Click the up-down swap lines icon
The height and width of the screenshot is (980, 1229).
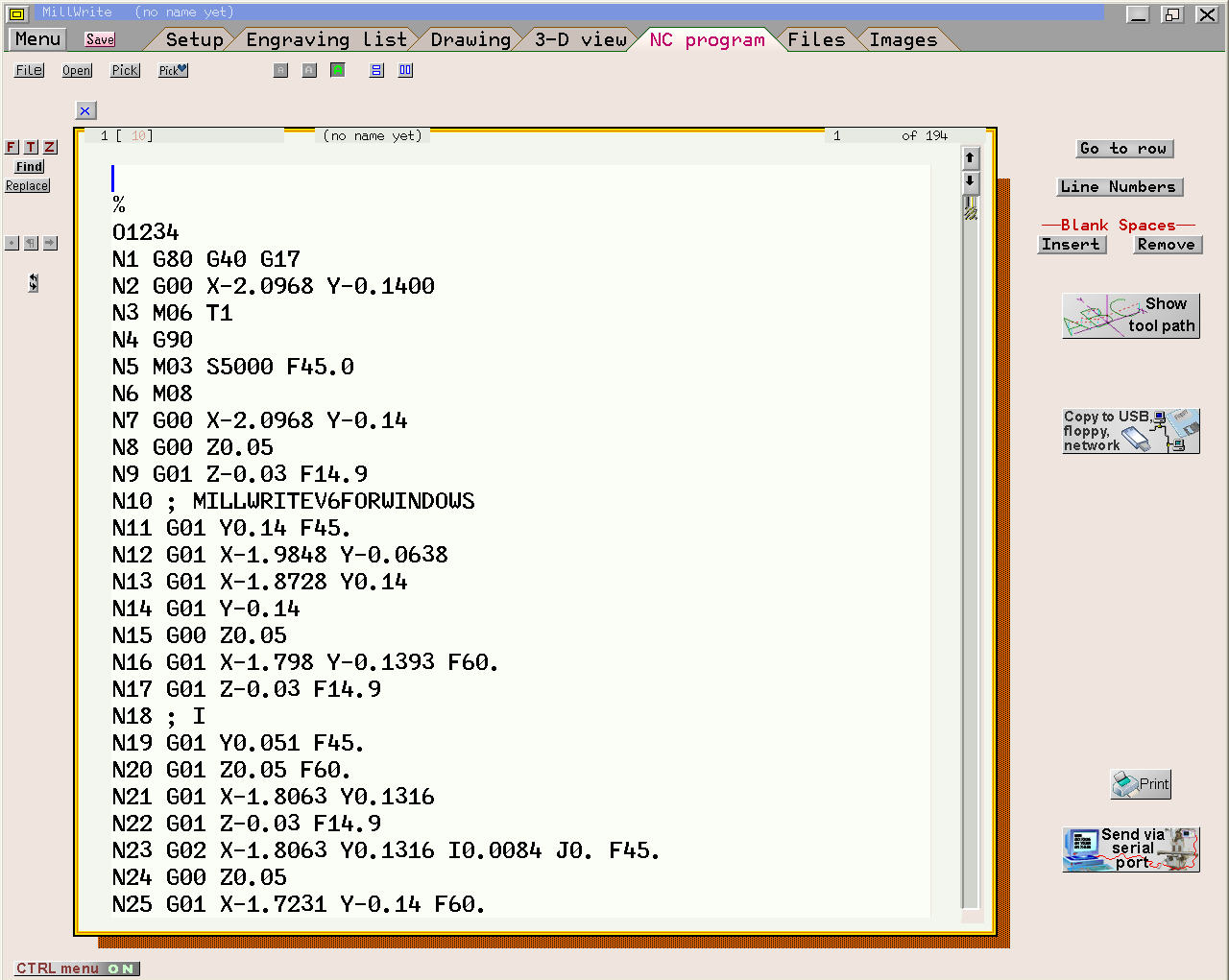coord(34,283)
